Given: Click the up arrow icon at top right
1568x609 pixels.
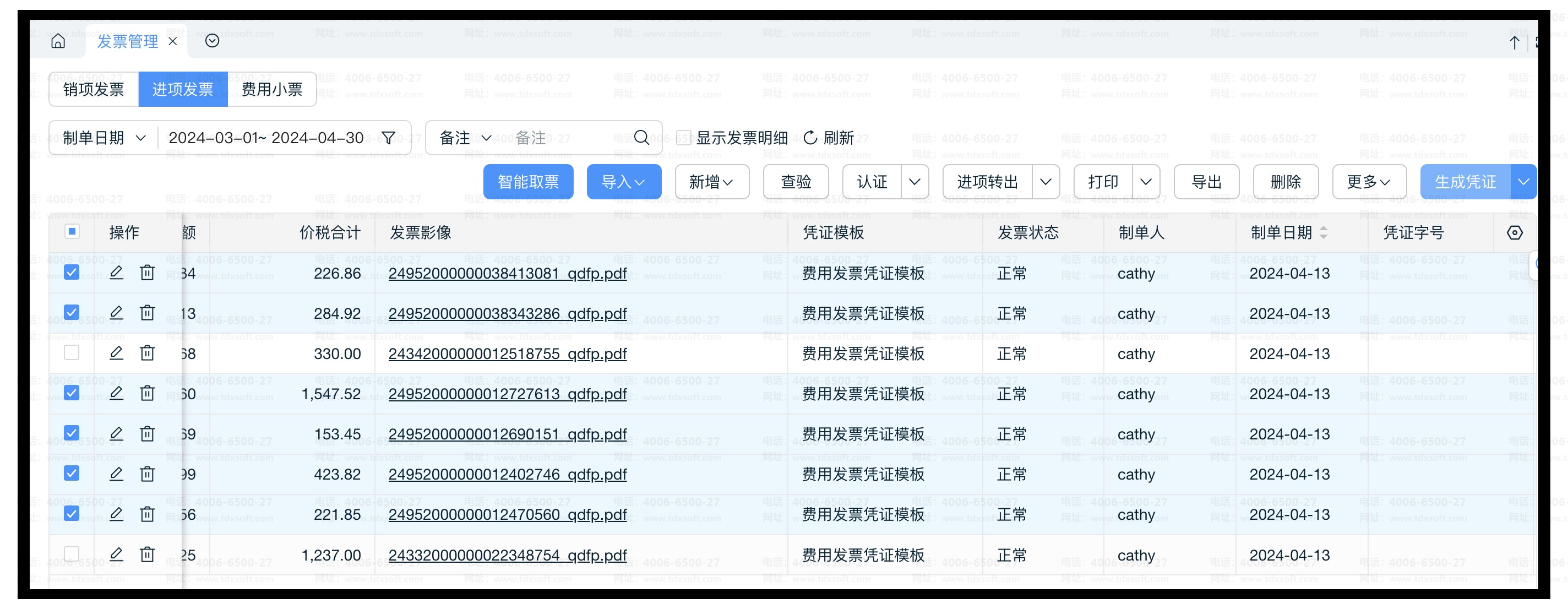Looking at the screenshot, I should [x=1515, y=42].
